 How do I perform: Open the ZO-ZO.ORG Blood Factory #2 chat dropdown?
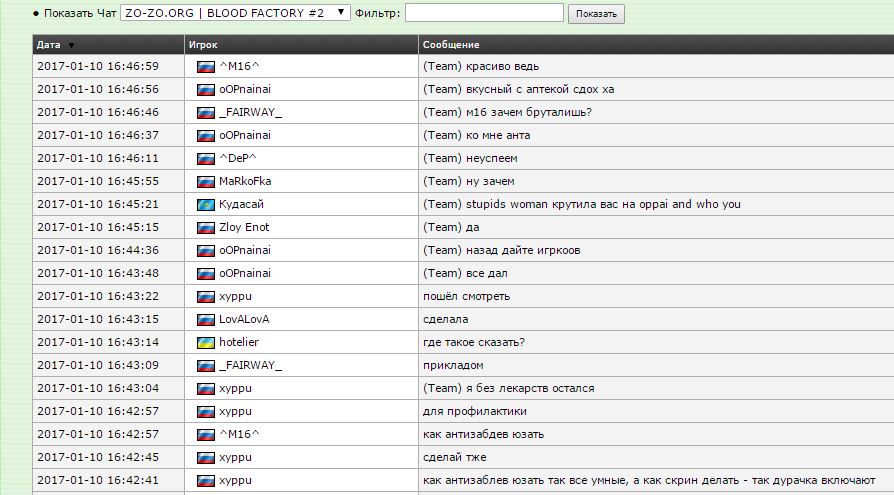click(235, 13)
